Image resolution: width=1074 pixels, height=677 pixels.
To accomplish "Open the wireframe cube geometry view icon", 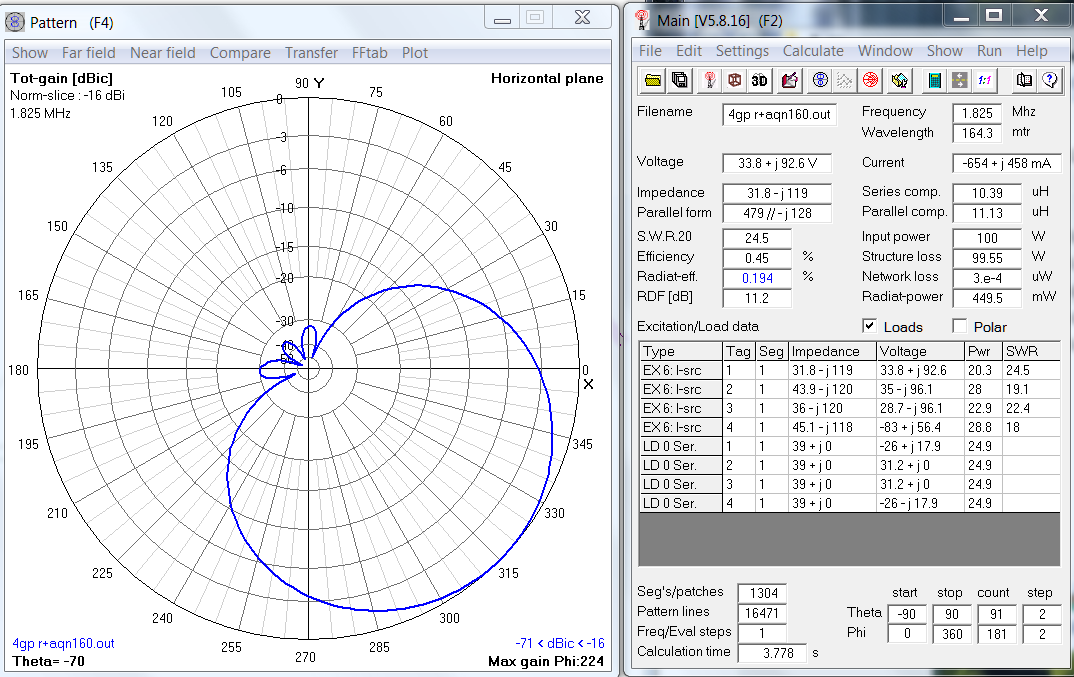I will (734, 80).
